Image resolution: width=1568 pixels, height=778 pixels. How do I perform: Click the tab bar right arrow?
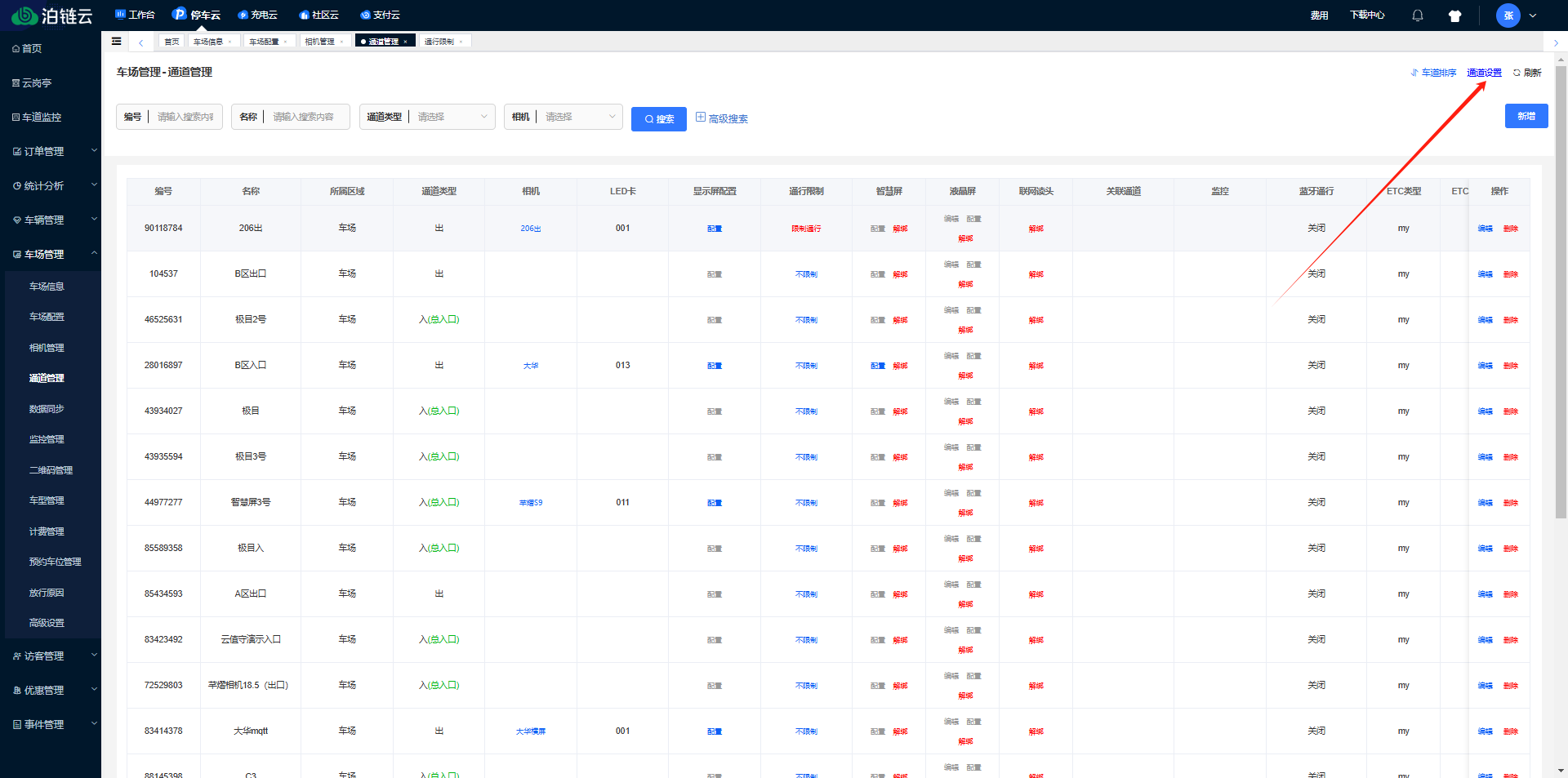point(1556,42)
